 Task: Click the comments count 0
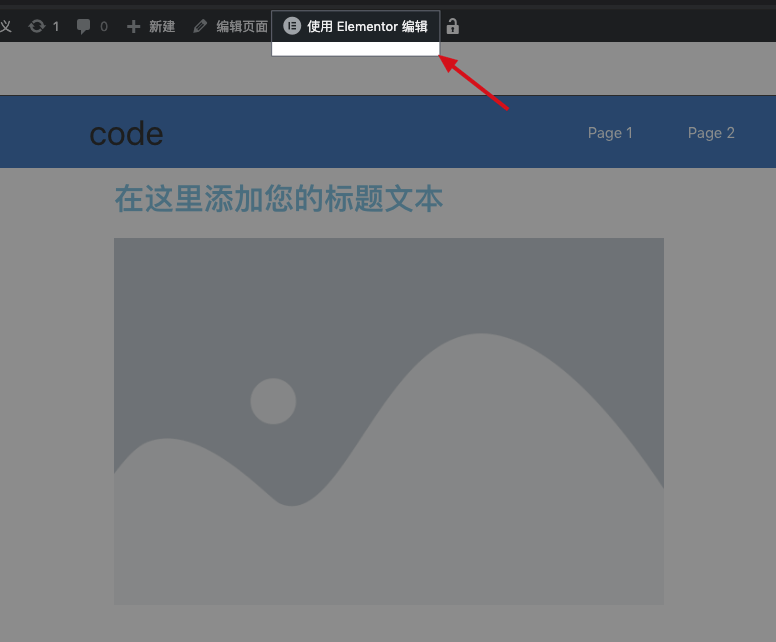coord(104,26)
